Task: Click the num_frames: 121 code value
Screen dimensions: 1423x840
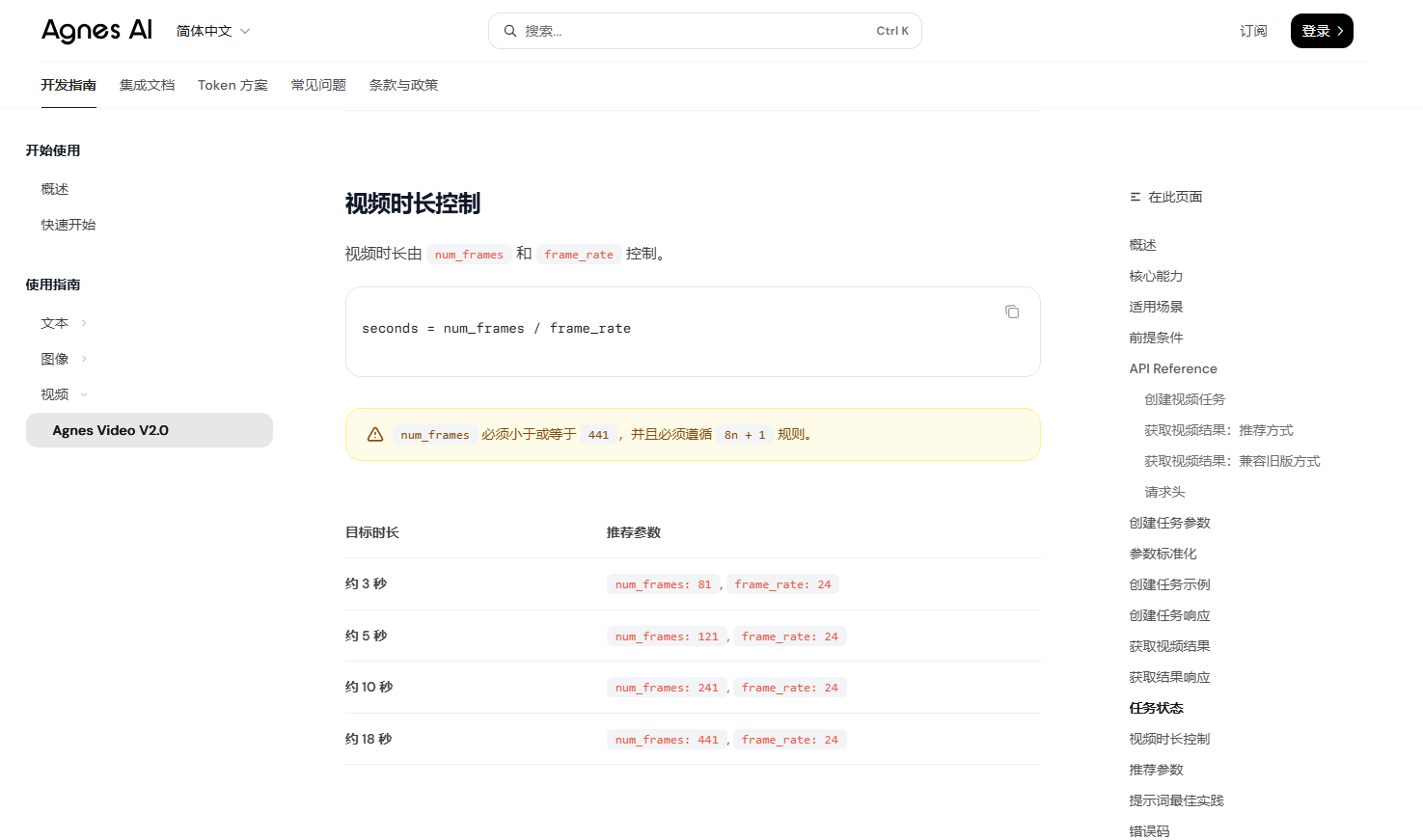Action: [x=667, y=637]
